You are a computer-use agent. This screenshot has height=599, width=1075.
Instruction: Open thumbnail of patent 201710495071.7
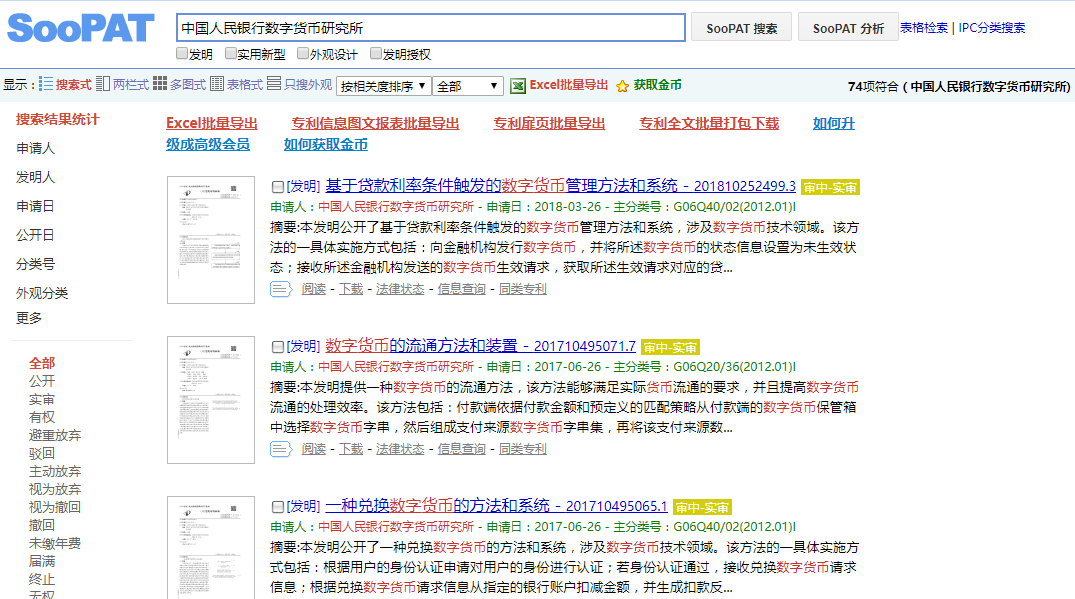click(211, 400)
